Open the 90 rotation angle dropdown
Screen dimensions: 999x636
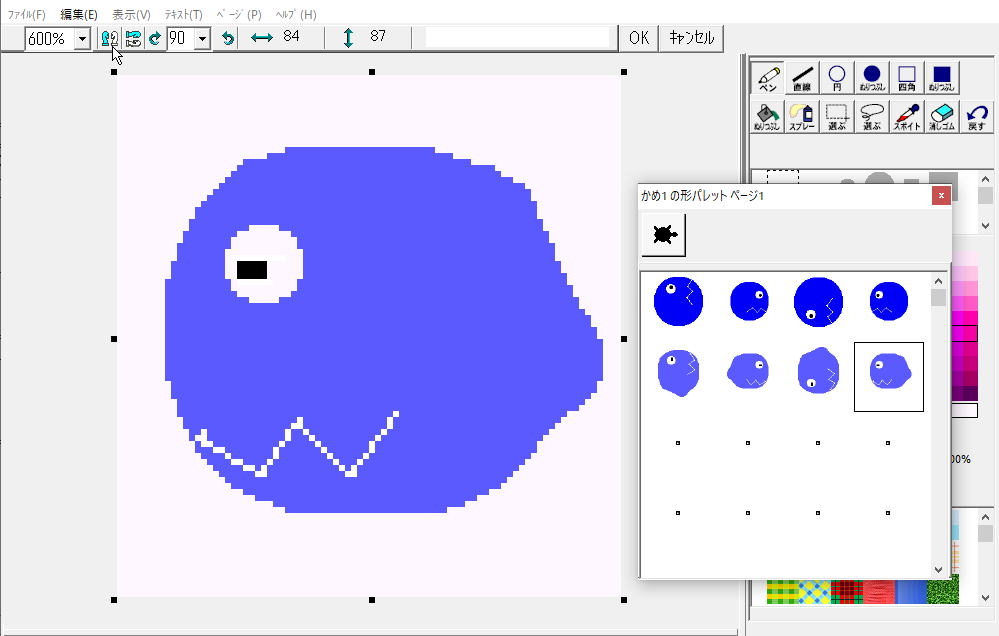coord(203,39)
